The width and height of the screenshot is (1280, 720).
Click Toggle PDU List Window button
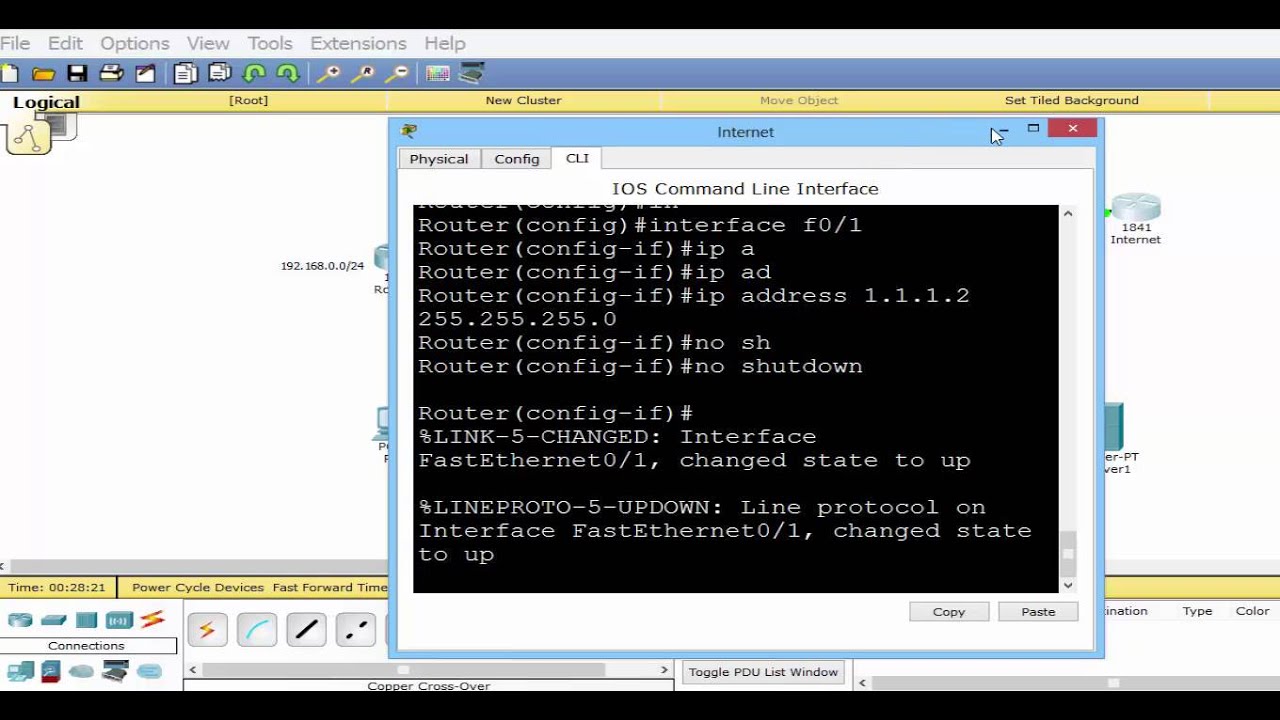(763, 672)
